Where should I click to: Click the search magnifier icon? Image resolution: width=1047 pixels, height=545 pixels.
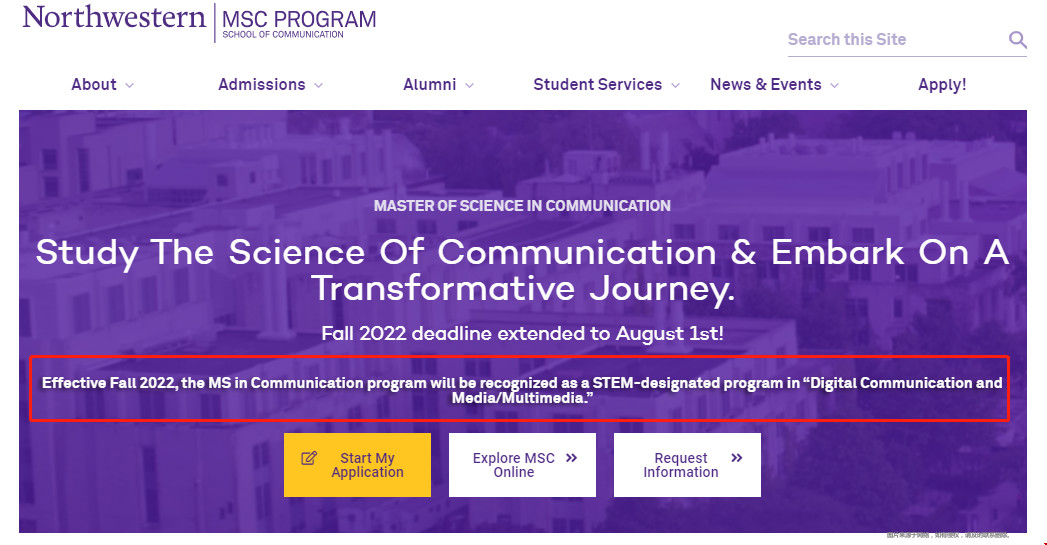tap(1017, 40)
